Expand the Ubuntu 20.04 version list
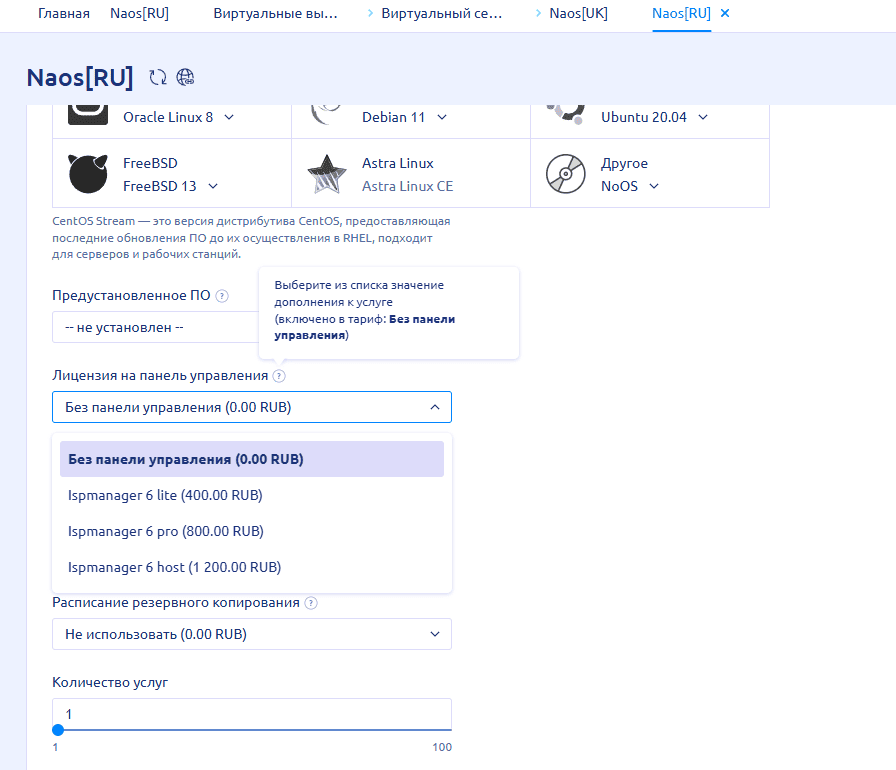 click(x=702, y=117)
